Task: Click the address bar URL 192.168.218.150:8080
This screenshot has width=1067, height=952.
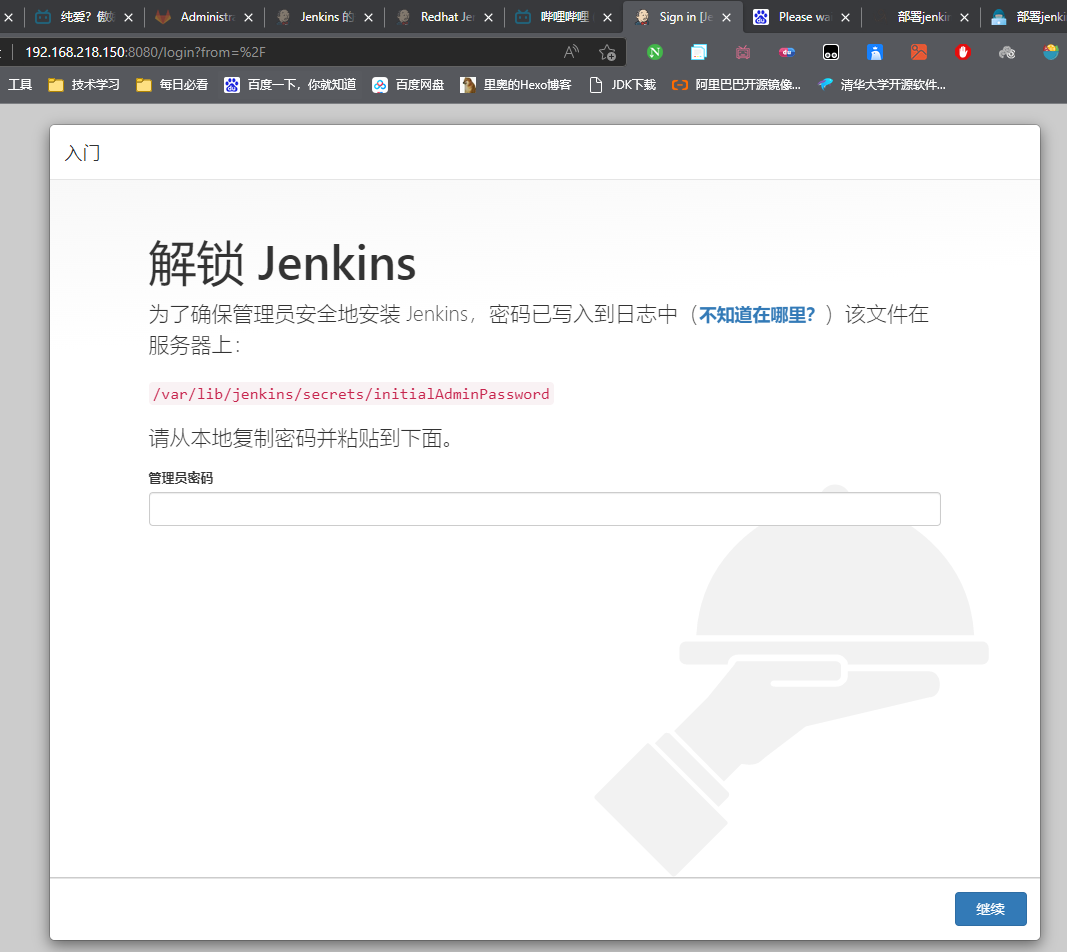Action: tap(145, 52)
